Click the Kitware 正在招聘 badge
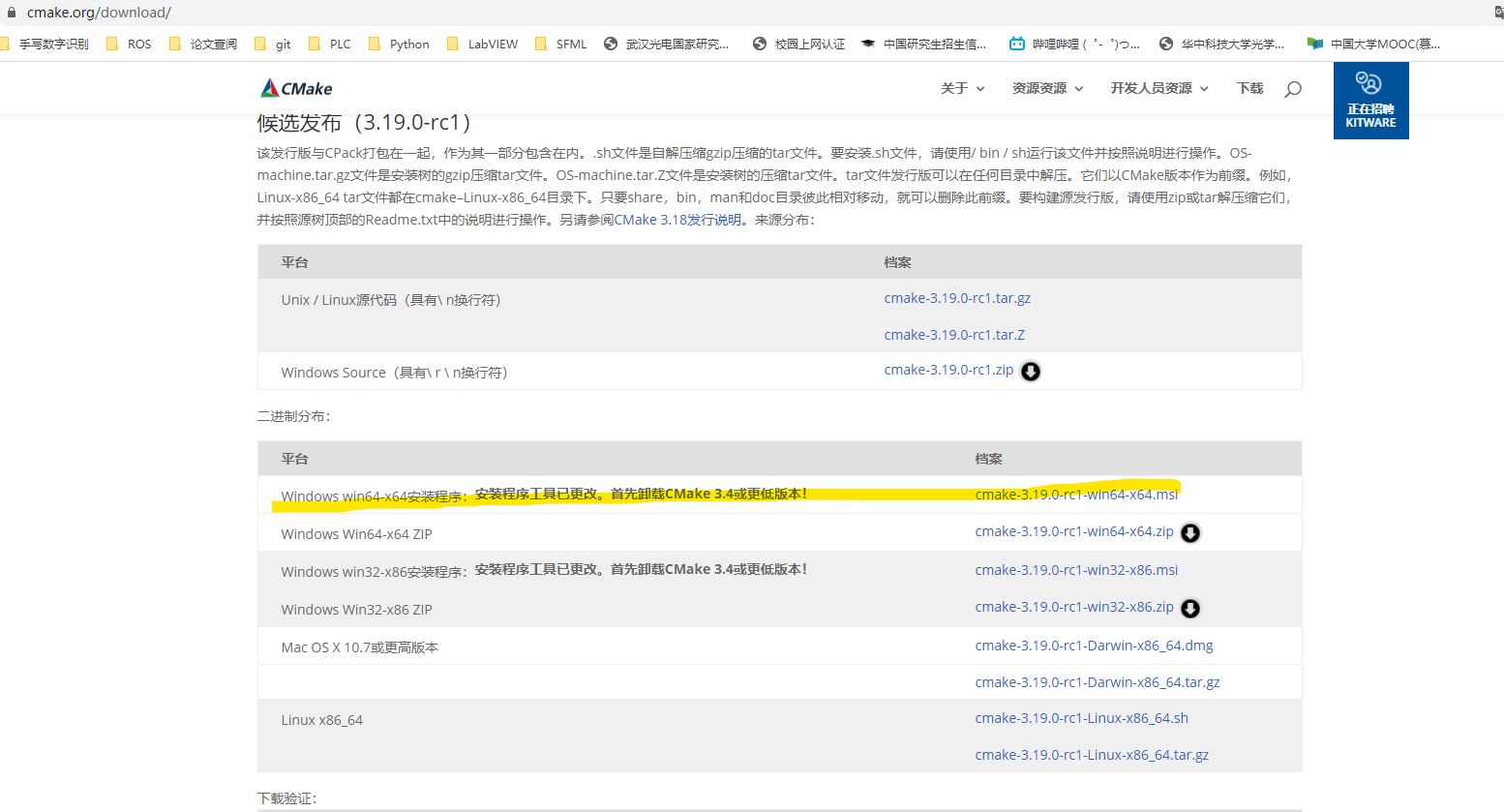The height and width of the screenshot is (812, 1504). (x=1370, y=101)
